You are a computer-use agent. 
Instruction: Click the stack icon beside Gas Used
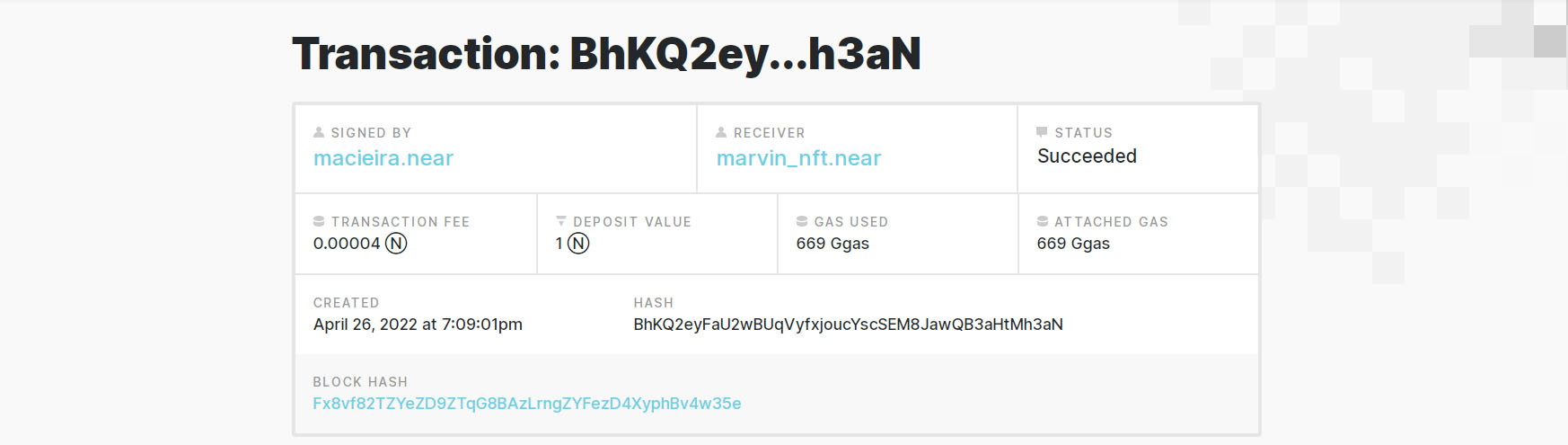click(802, 221)
